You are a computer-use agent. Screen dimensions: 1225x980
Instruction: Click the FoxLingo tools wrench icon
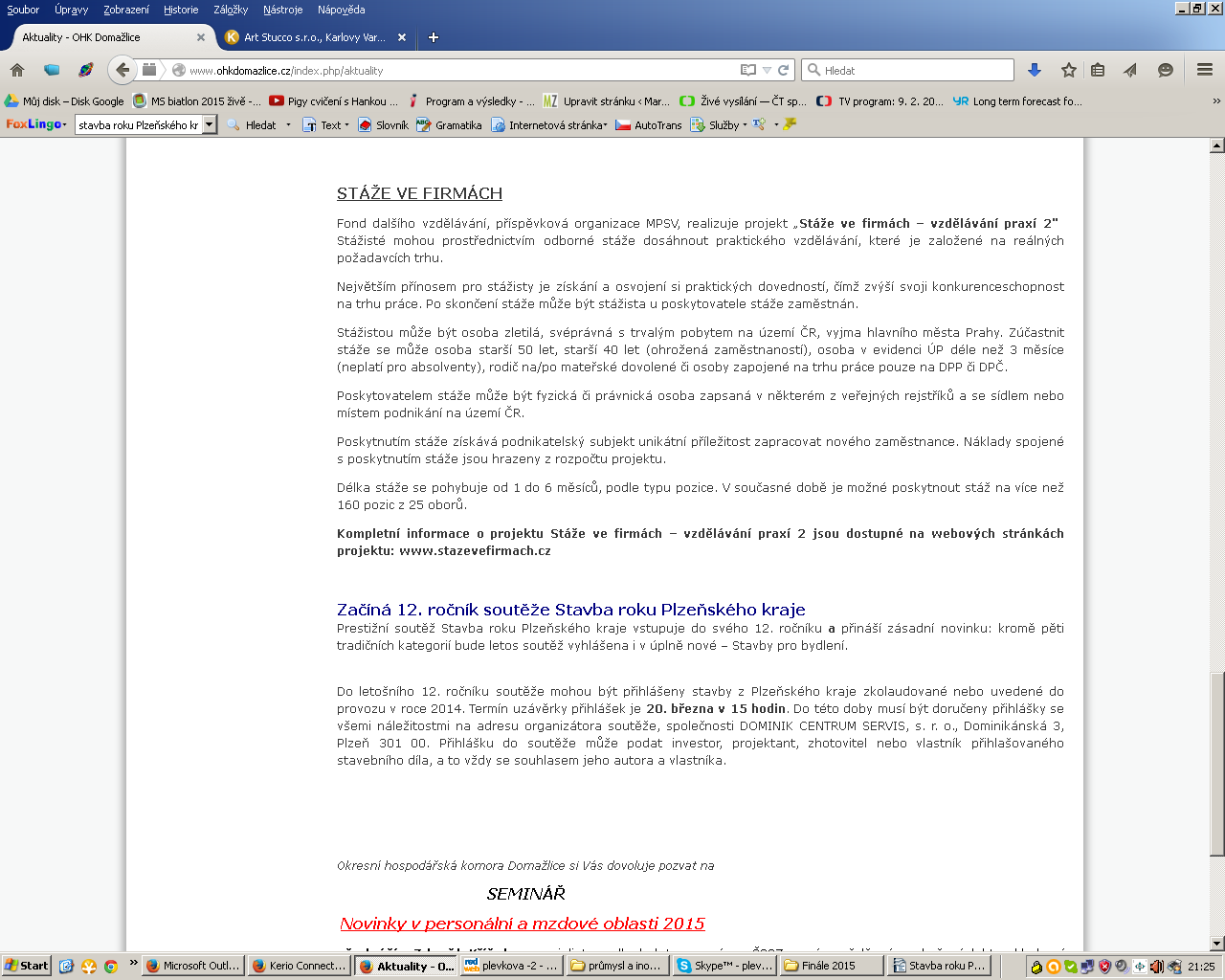point(759,124)
